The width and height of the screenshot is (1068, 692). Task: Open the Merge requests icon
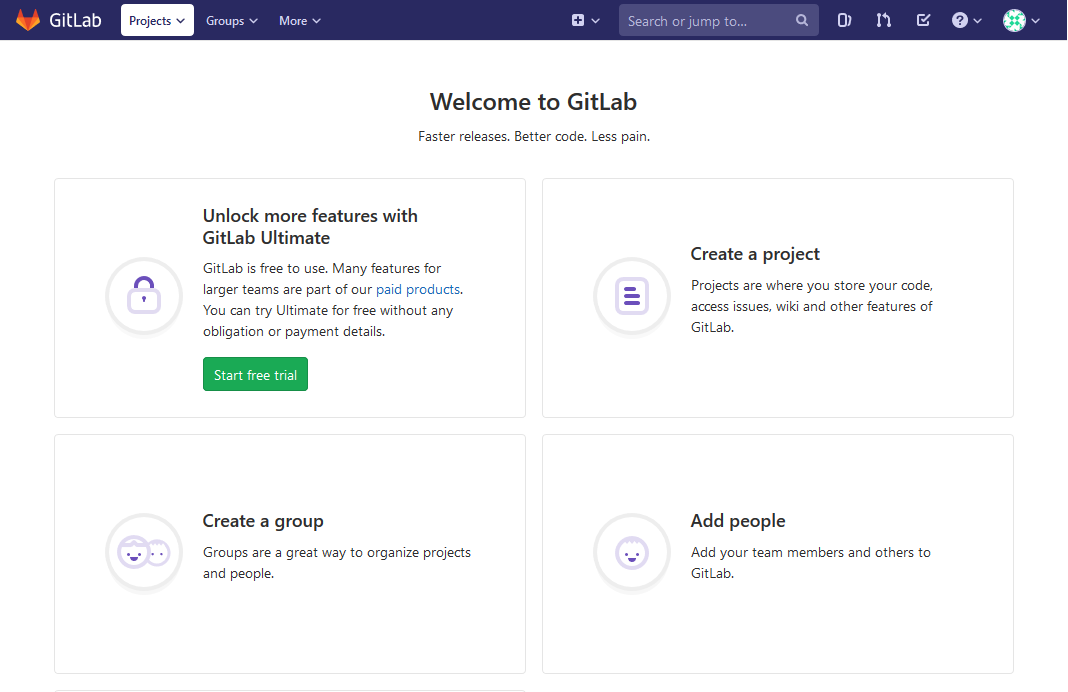coord(883,20)
